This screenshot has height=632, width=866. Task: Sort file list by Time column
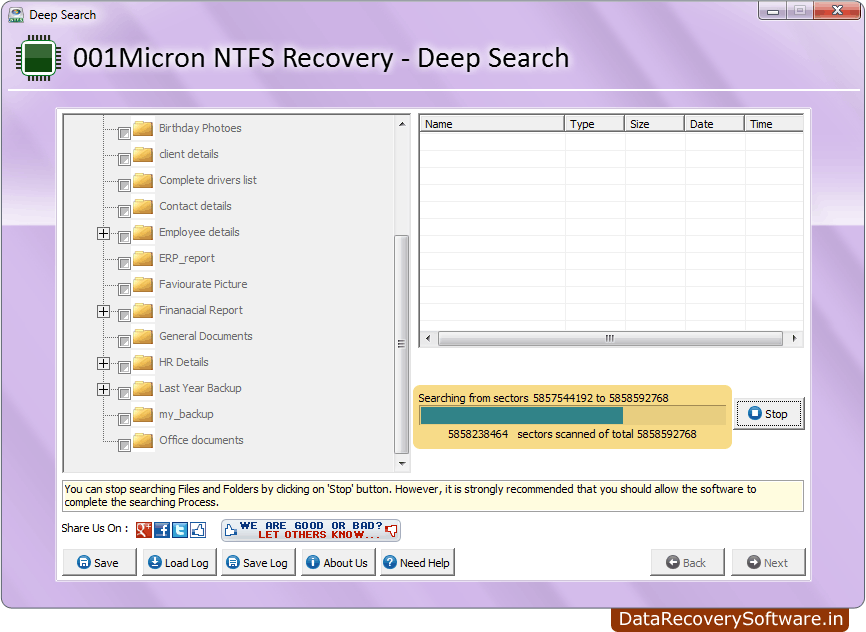[x=774, y=124]
